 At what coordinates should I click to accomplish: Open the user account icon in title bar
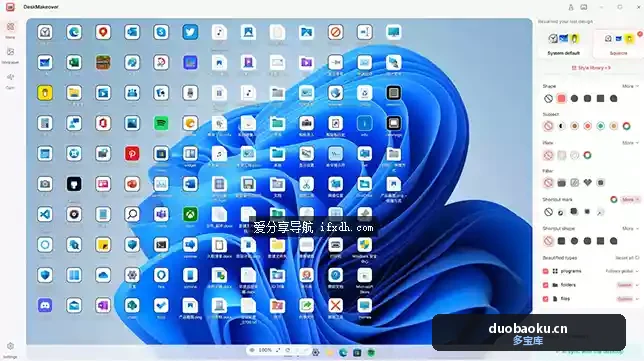coord(571,7)
